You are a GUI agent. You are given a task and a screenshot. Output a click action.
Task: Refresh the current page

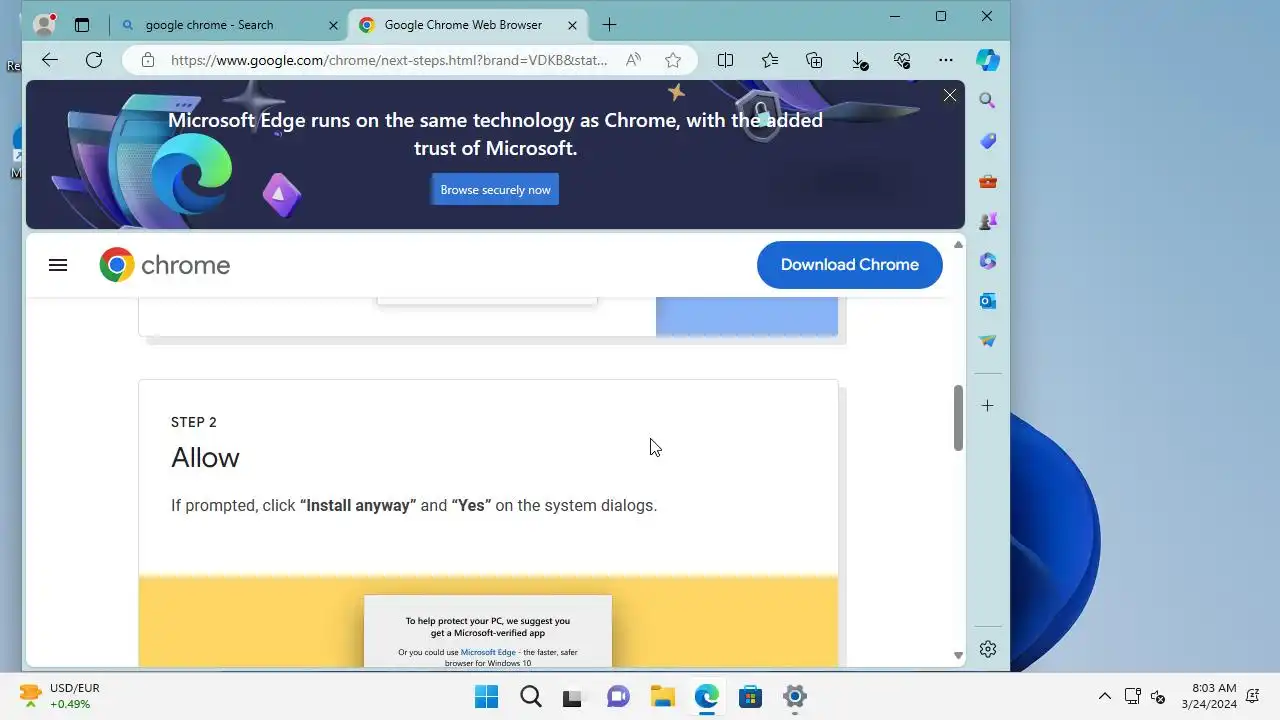tap(94, 60)
